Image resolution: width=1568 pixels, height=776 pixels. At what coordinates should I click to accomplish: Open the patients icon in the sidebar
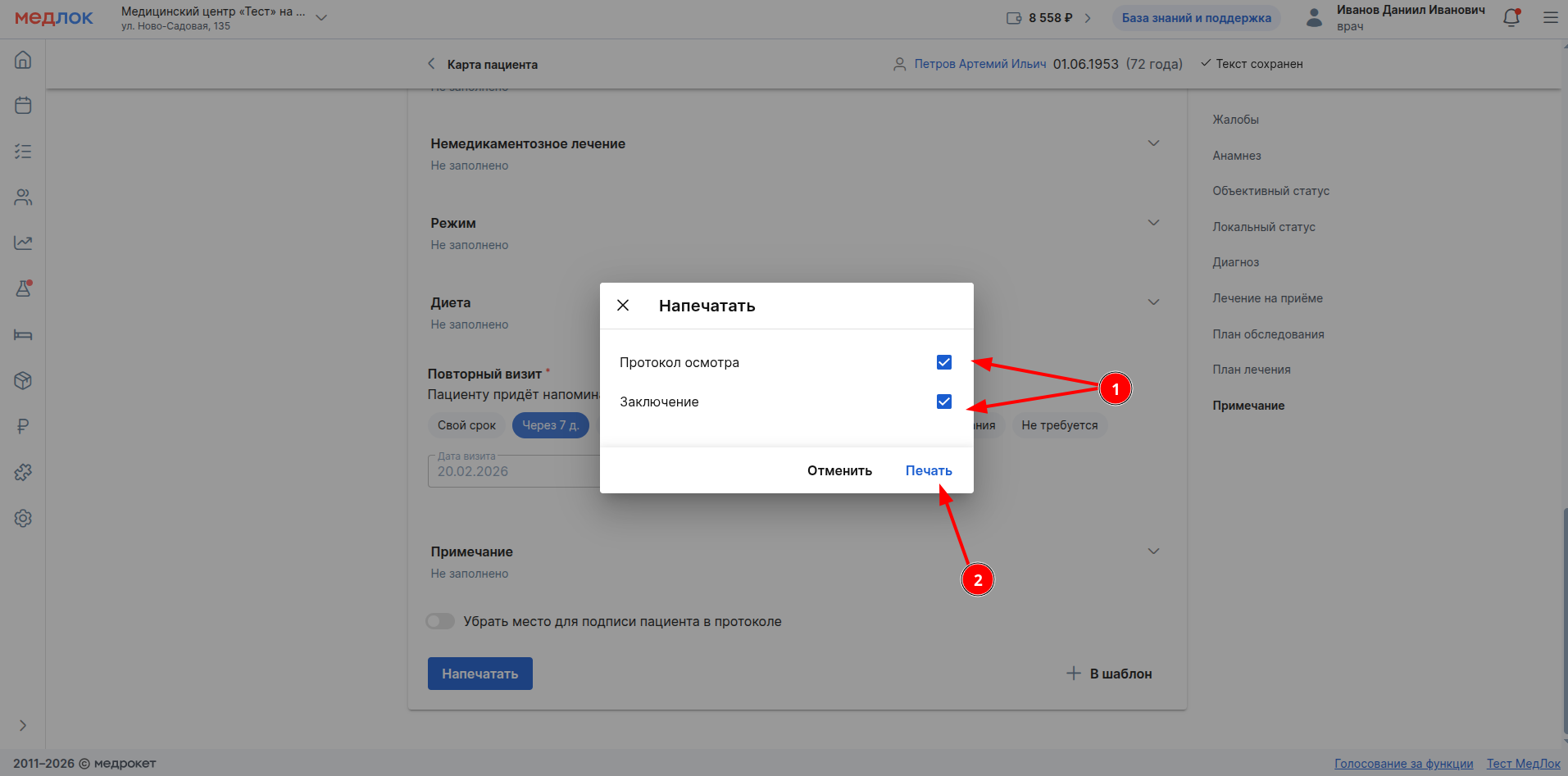pos(23,197)
